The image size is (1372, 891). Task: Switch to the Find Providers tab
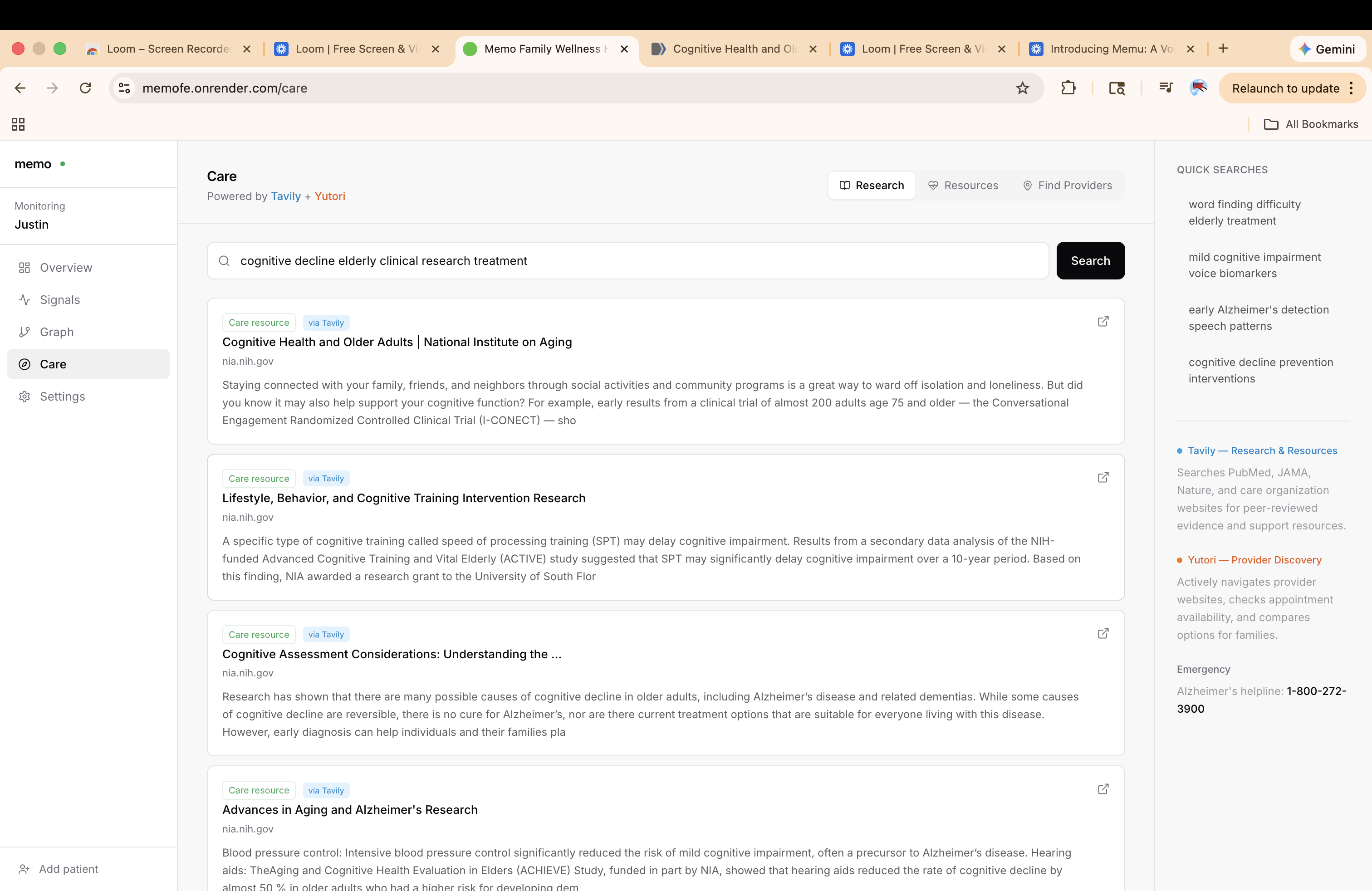tap(1067, 186)
